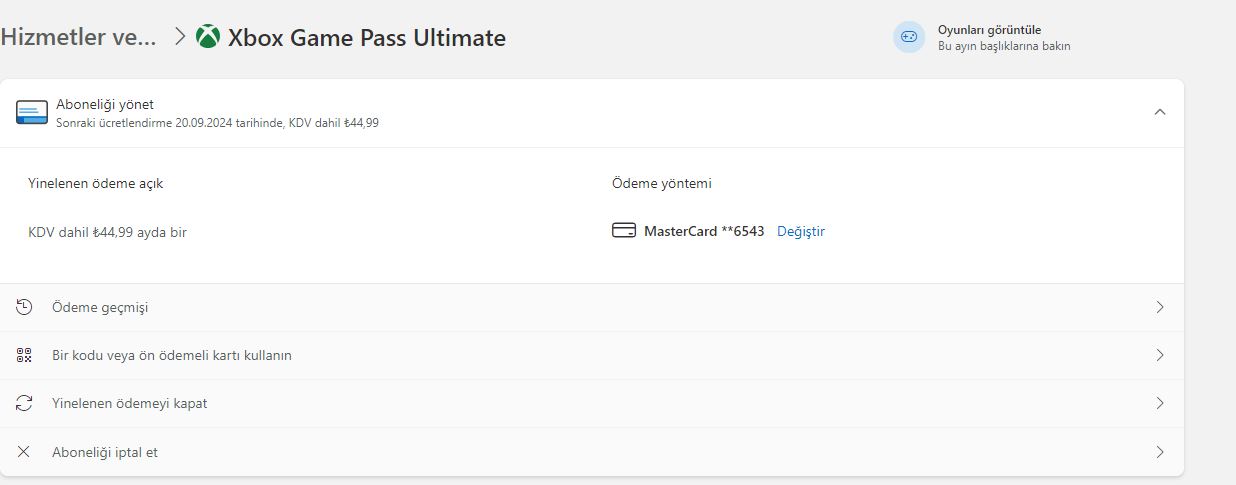Click the Değiştir link
The height and width of the screenshot is (485, 1236).
click(801, 231)
